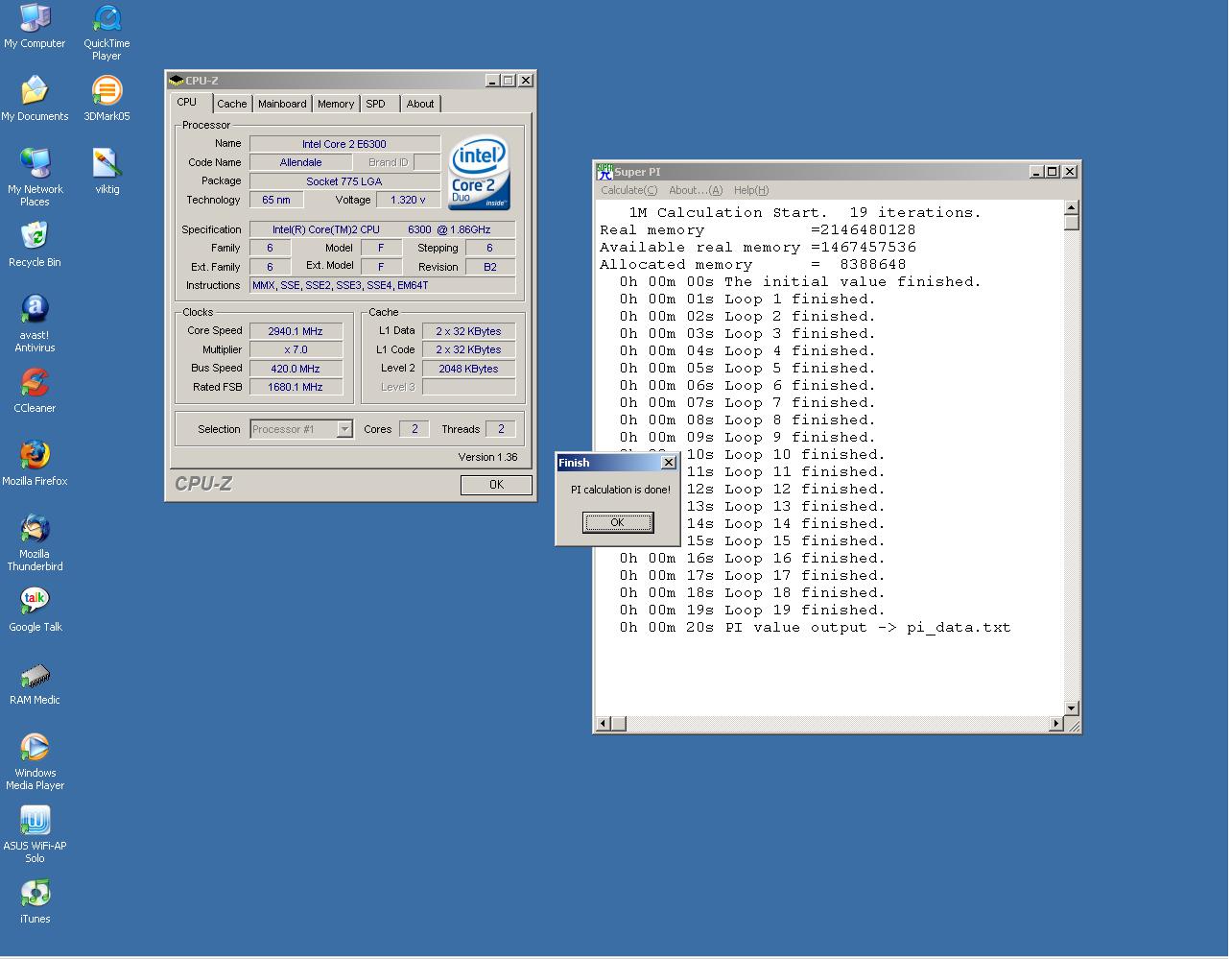1232x959 pixels.
Task: Minimize the CPU-Z window
Action: 492,81
